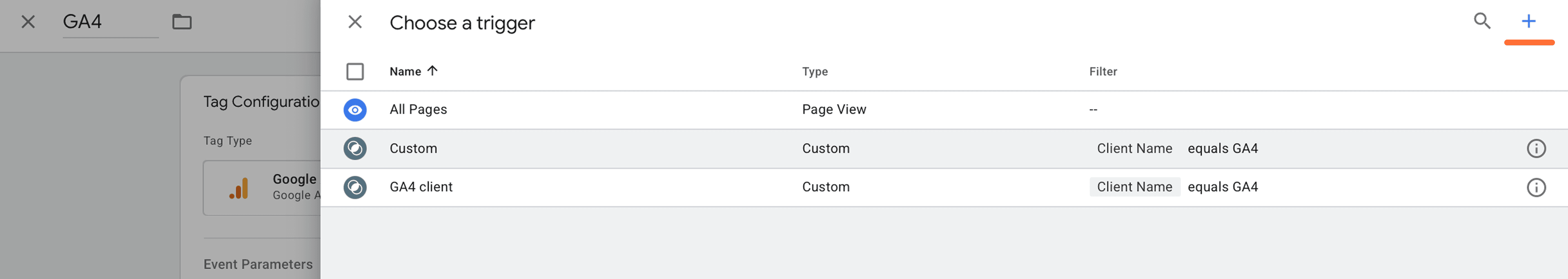1568x279 pixels.
Task: Choose the trigger named Custom
Action: coord(413,148)
